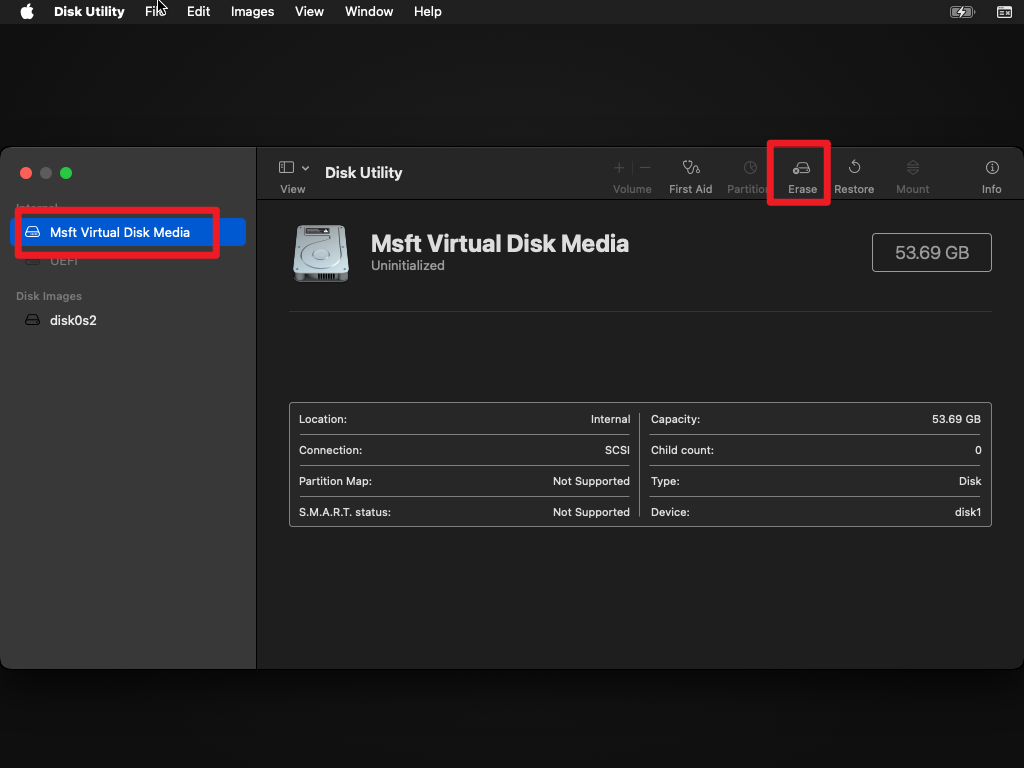Click the Connection: SCSI row
Screen dimensions: 1024x768
point(464,450)
